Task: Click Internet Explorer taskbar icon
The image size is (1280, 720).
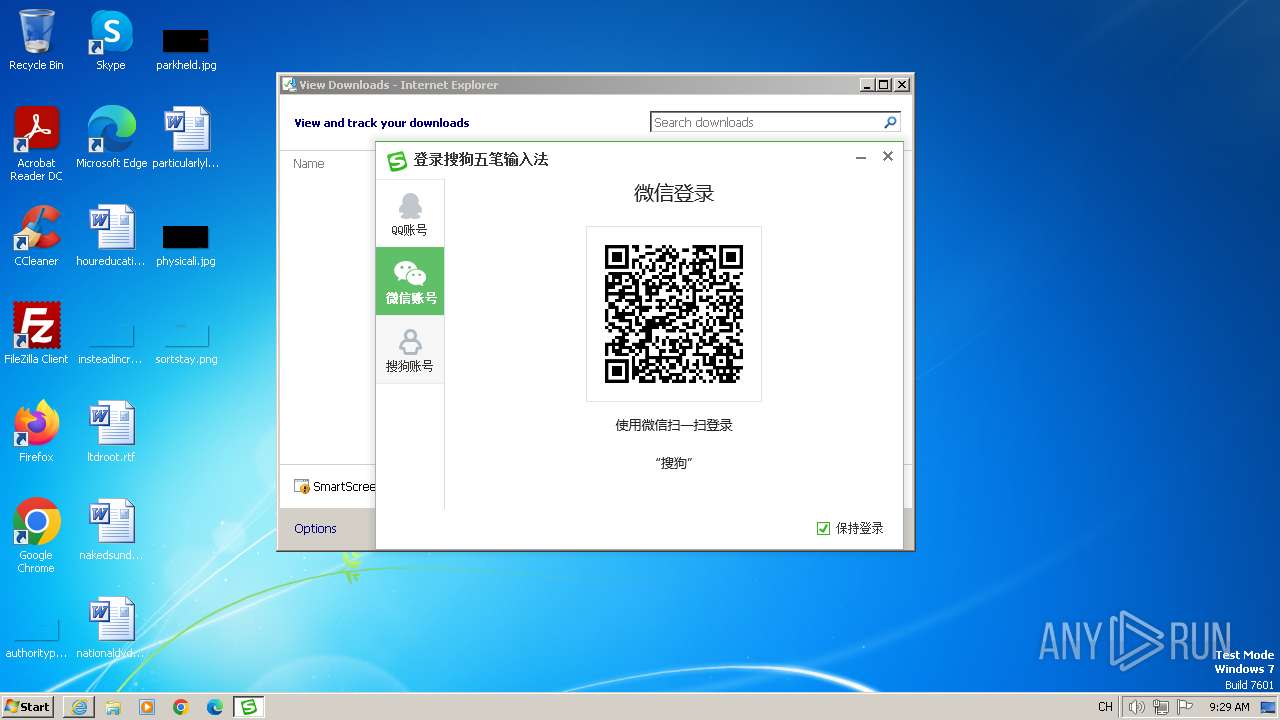Action: [79, 706]
